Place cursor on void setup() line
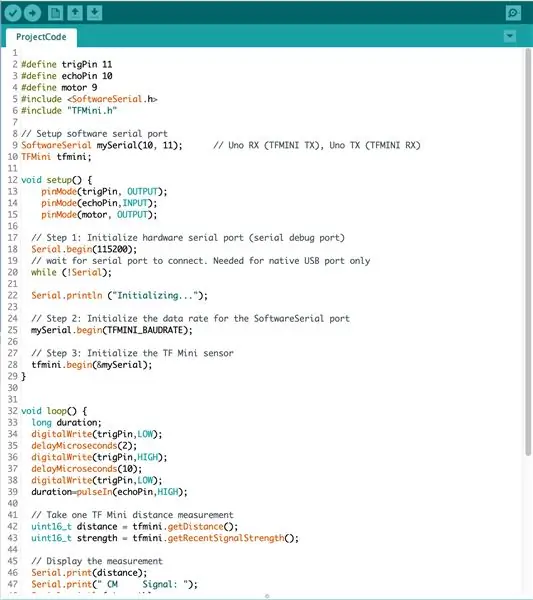 pyautogui.click(x=56, y=180)
